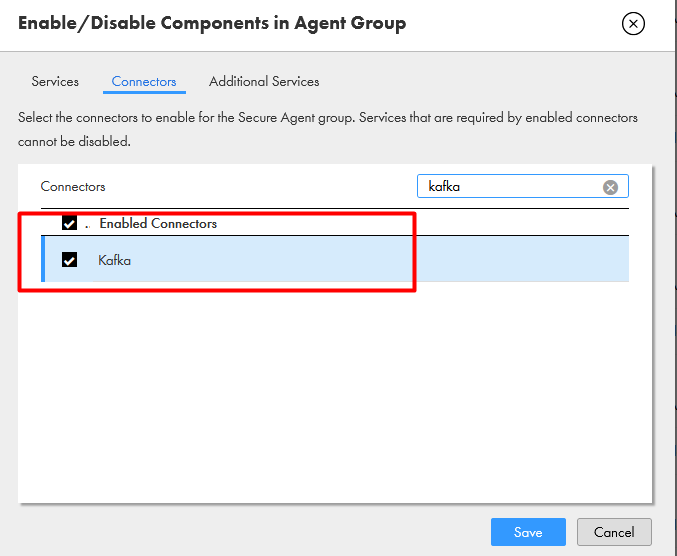Screen dimensions: 677x556
Task: Collapse the Enabled Connectors group dots
Action: [88, 226]
